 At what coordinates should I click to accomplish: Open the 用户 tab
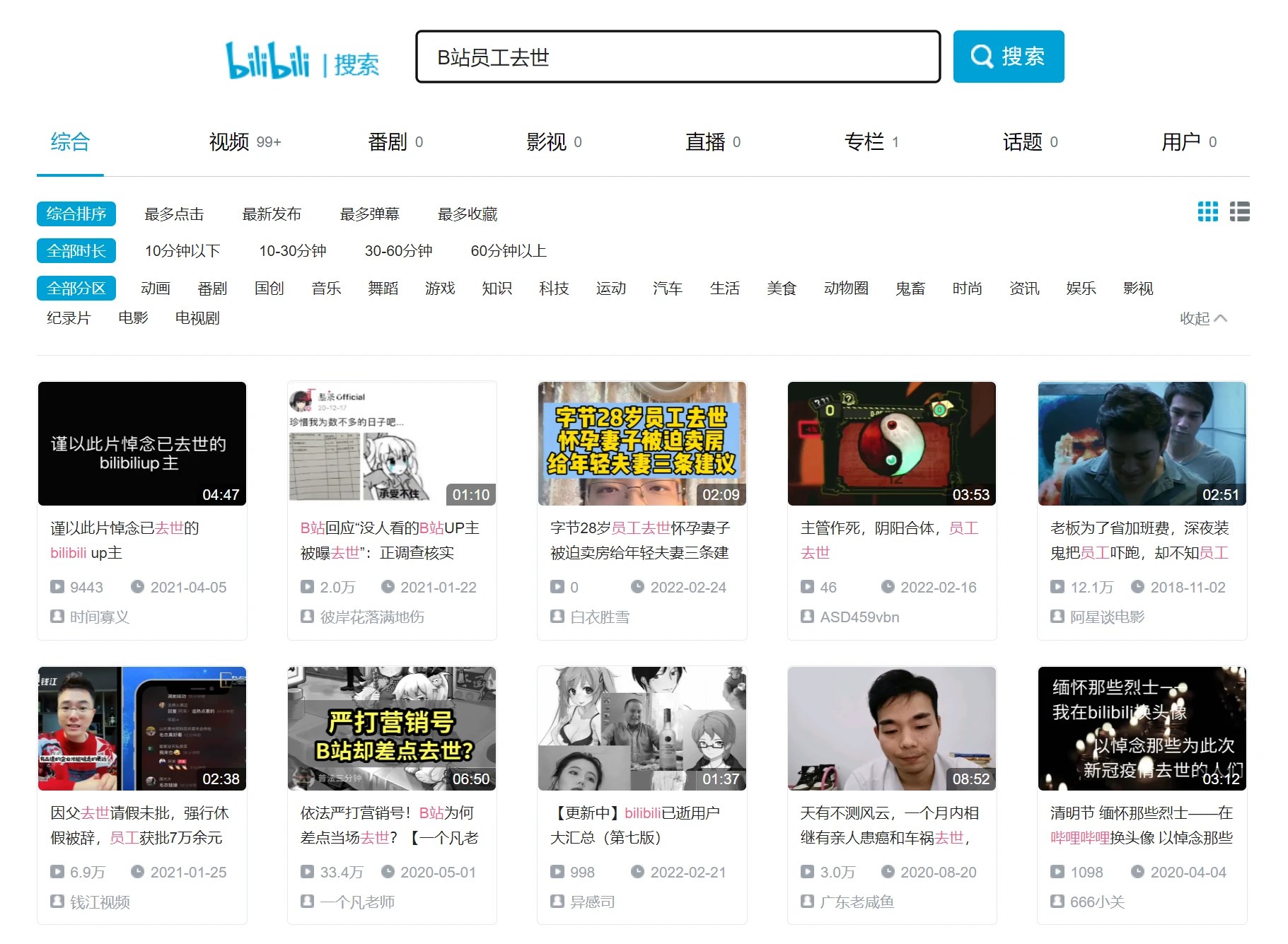tap(1189, 142)
